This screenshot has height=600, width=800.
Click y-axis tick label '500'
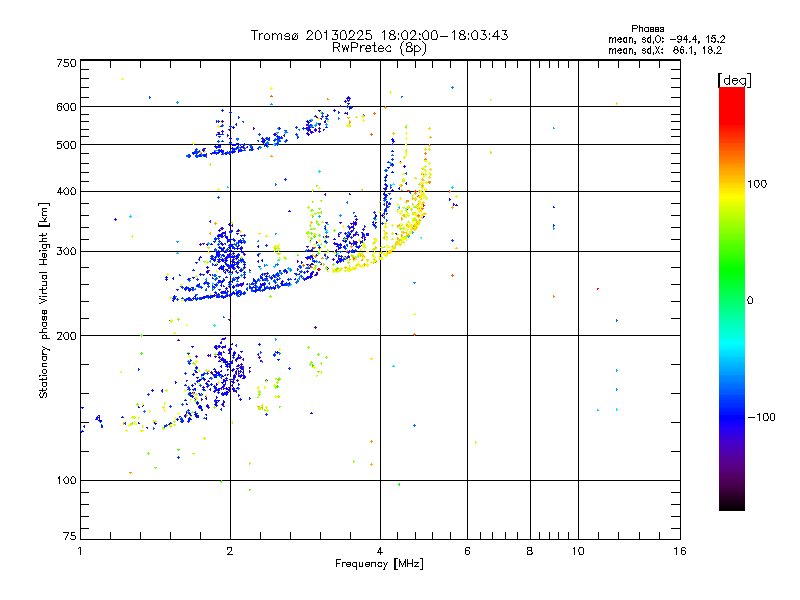66,145
